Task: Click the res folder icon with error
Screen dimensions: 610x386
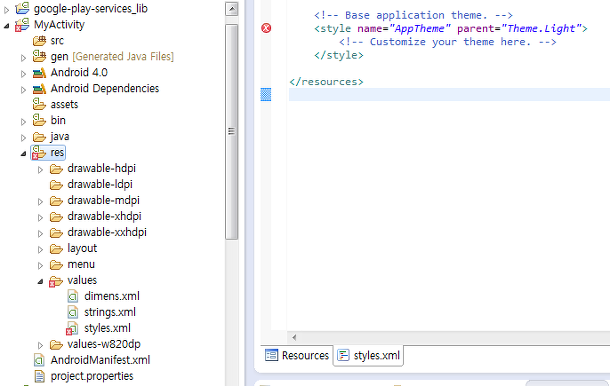Action: tap(39, 153)
